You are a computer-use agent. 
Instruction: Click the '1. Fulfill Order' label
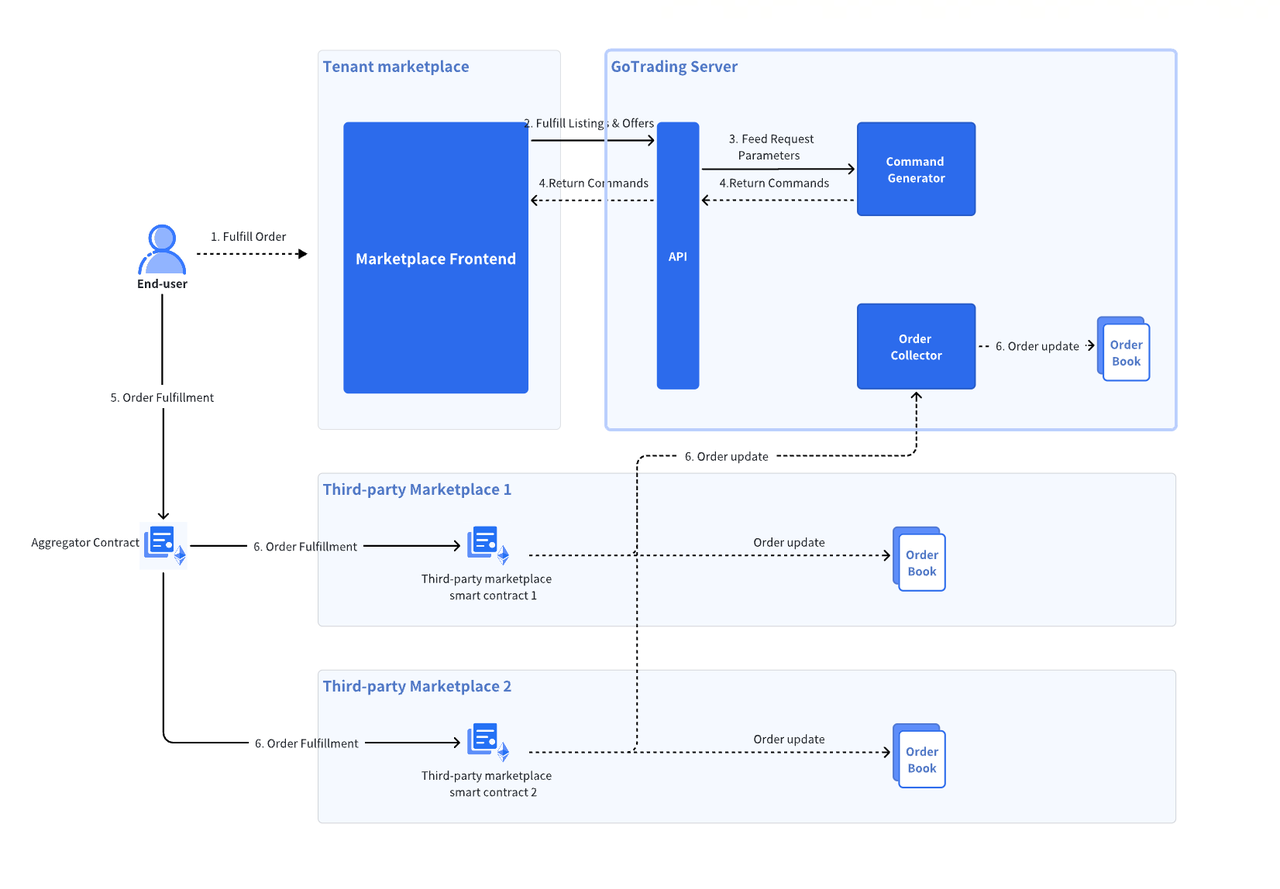[x=248, y=237]
